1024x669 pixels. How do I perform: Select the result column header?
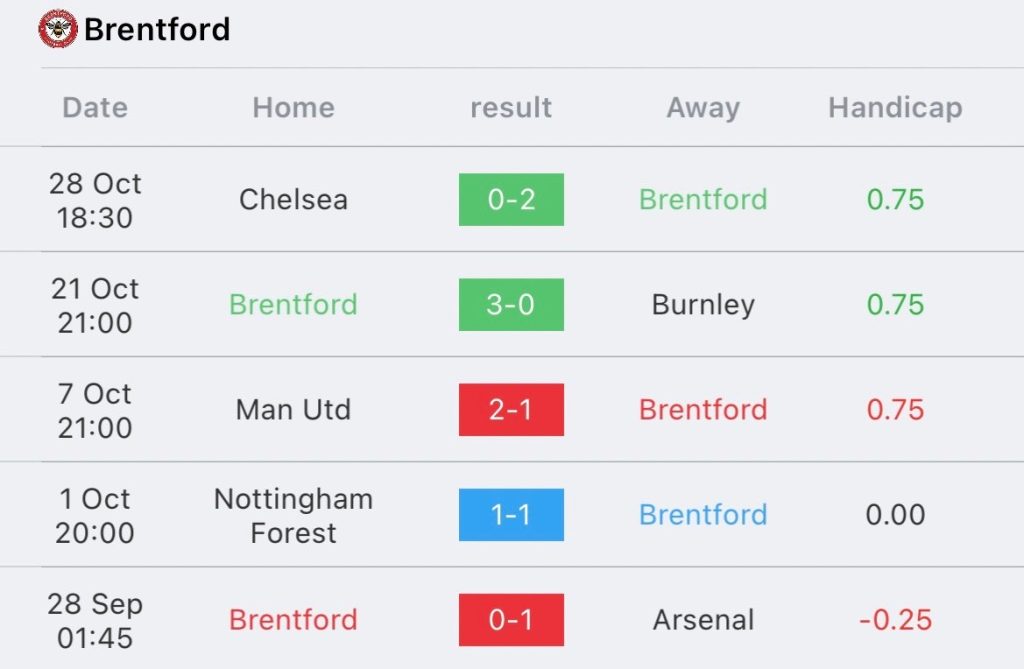[x=511, y=108]
